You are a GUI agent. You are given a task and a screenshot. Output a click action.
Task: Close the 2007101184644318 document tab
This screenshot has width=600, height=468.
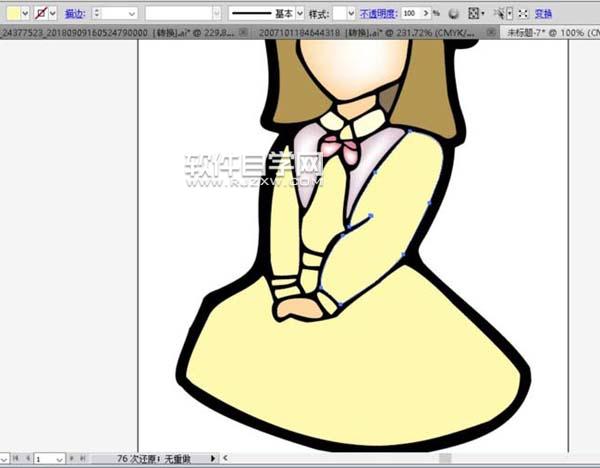[x=491, y=33]
